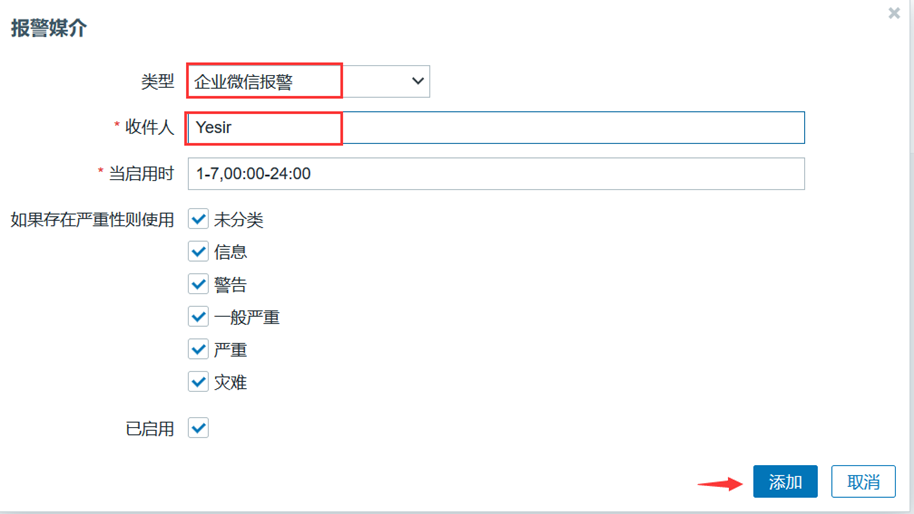The image size is (914, 514).
Task: Click the 添加 button to add media
Action: (785, 481)
